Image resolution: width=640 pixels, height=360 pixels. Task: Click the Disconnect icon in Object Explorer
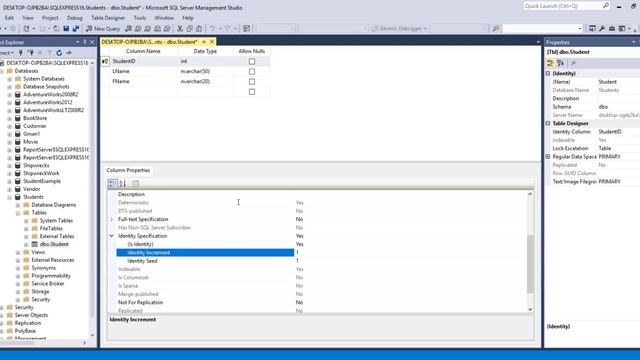[x=31, y=53]
